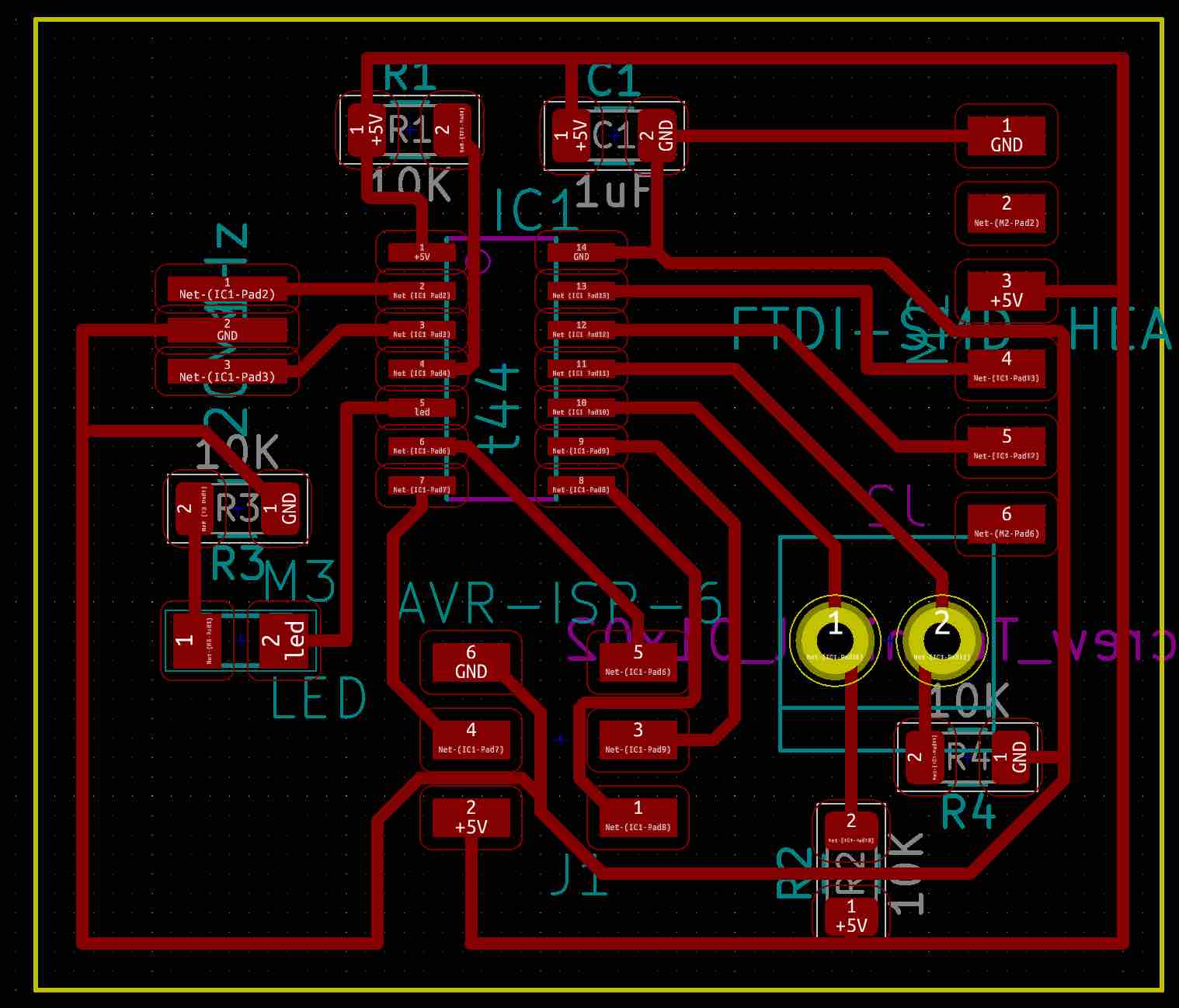The width and height of the screenshot is (1179, 1008).
Task: Select R1 pad 2 next to the 10K label
Action: tap(453, 130)
